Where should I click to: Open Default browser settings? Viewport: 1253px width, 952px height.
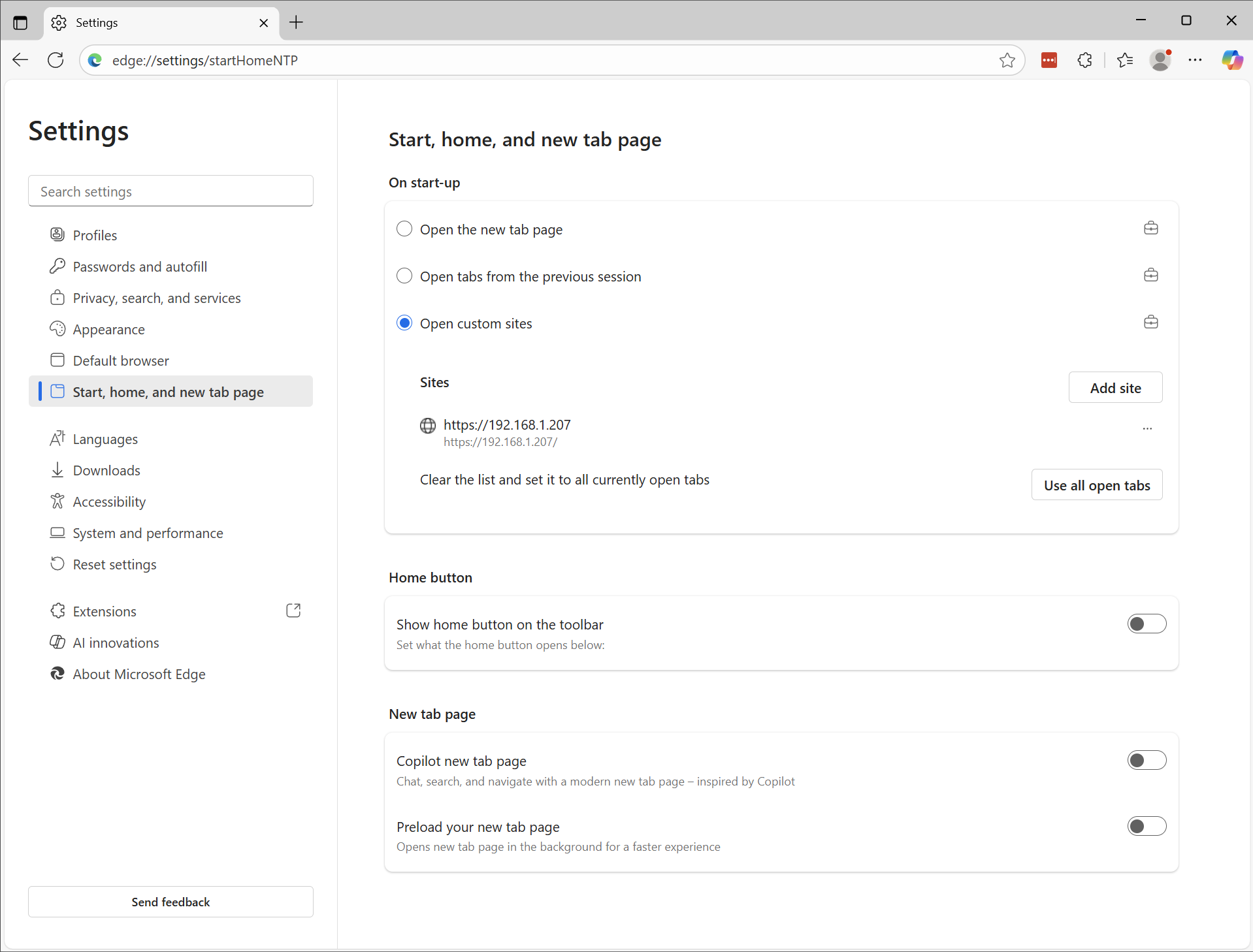click(x=171, y=360)
